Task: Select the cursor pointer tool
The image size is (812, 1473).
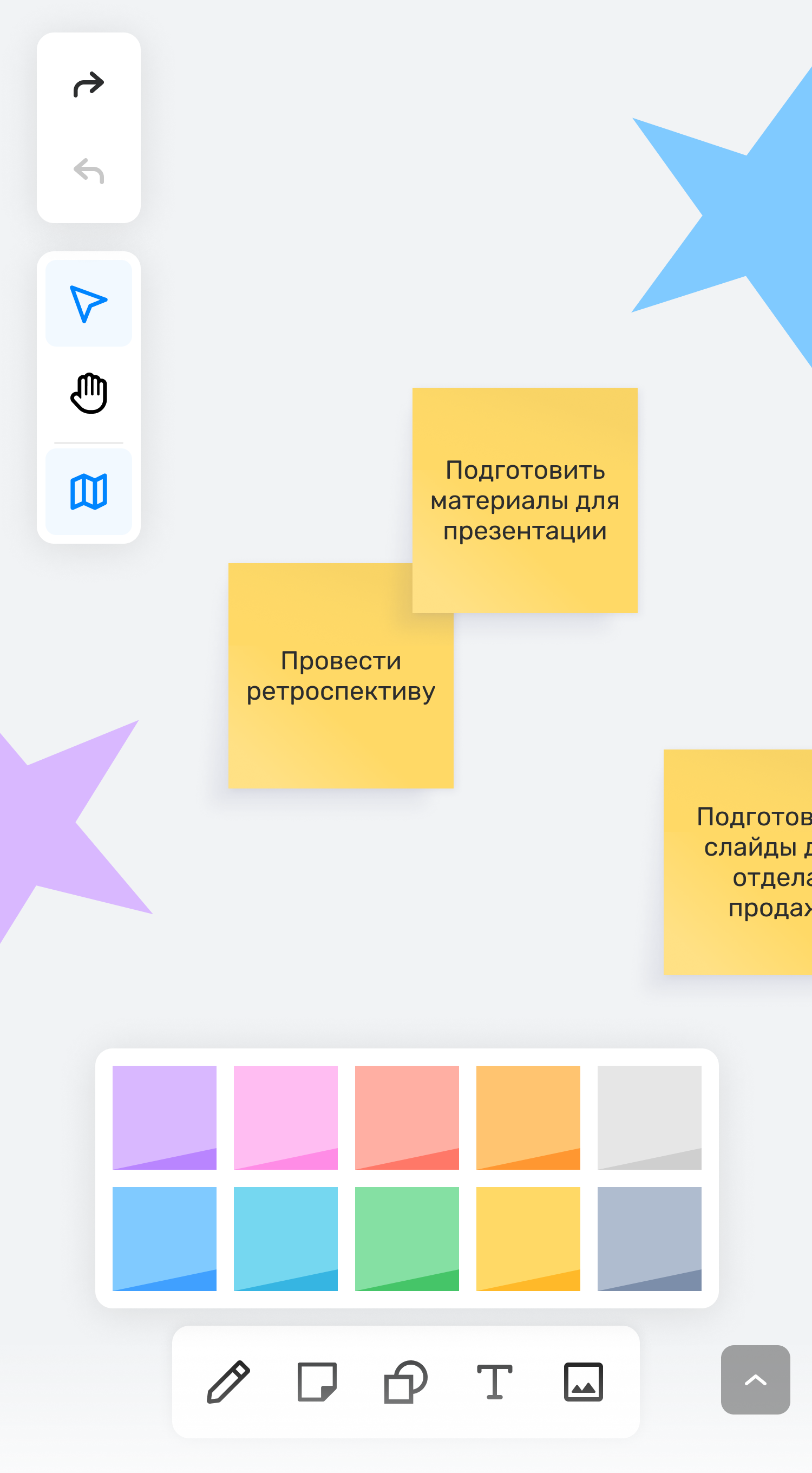Action: 89,304
